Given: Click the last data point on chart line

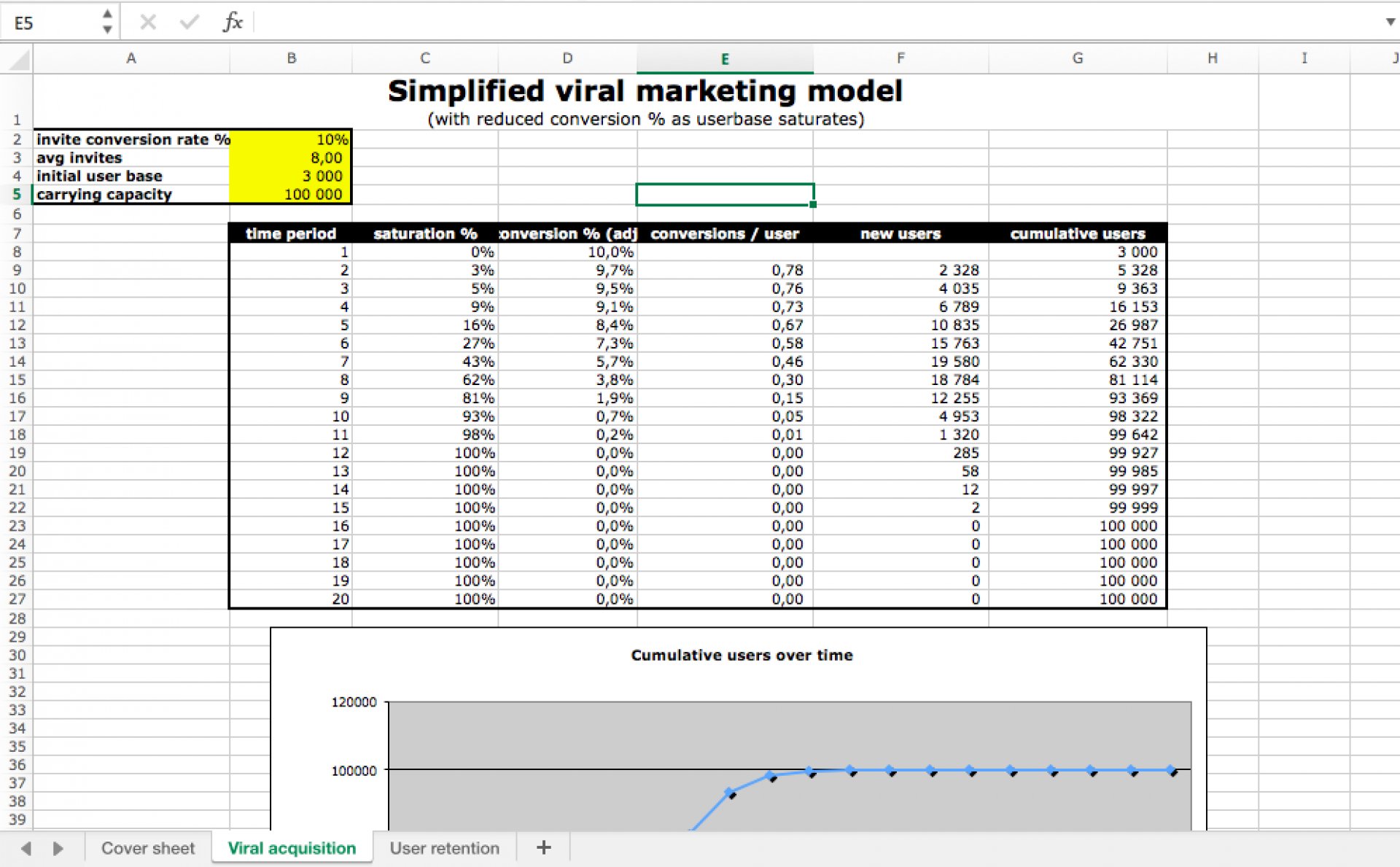Looking at the screenshot, I should point(1171,770).
